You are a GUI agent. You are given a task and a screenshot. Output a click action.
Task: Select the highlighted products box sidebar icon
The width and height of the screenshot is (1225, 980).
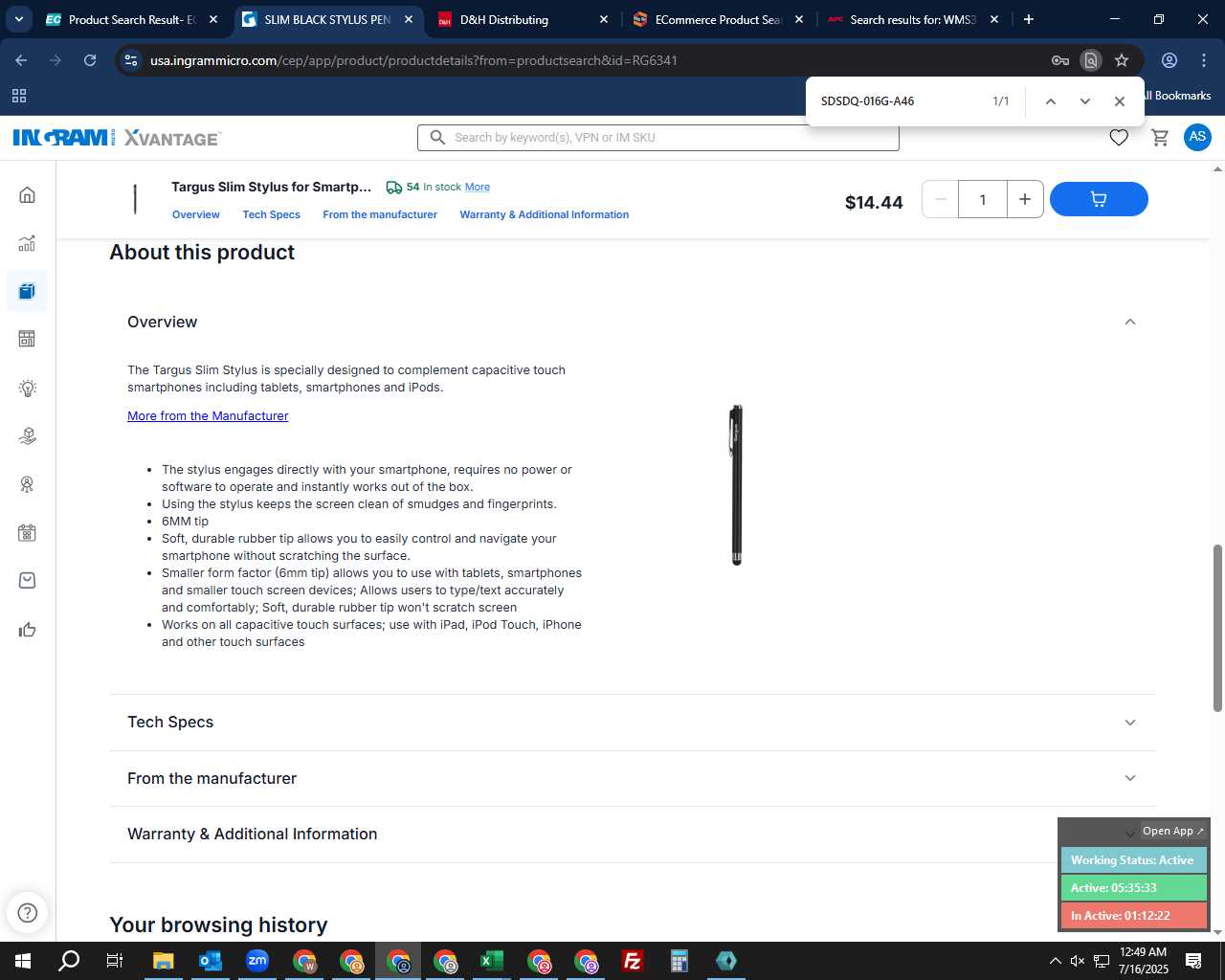(x=27, y=291)
